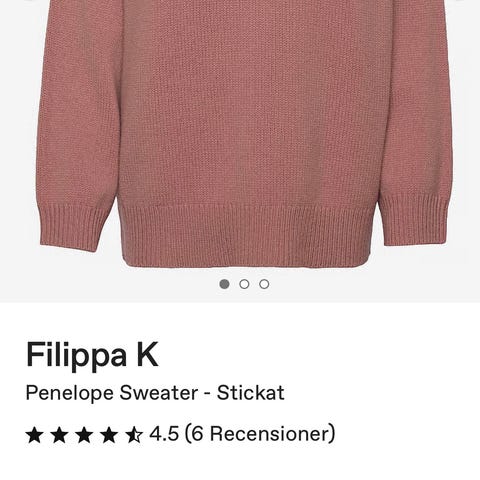Screen dimensions: 480x480
Task: Click the sweater's right sleeve cuff
Action: pos(413,220)
